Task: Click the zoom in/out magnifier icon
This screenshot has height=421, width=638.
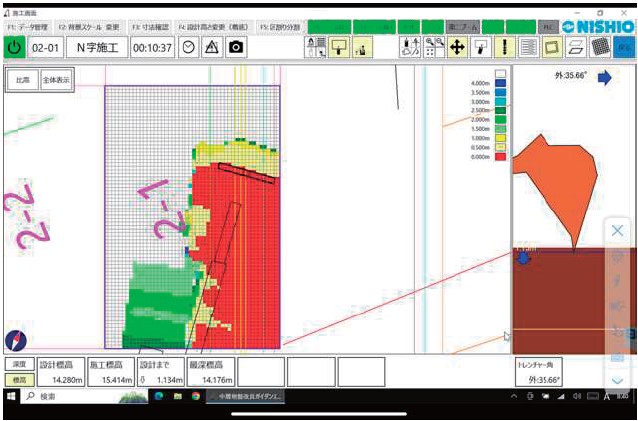Action: (x=434, y=47)
